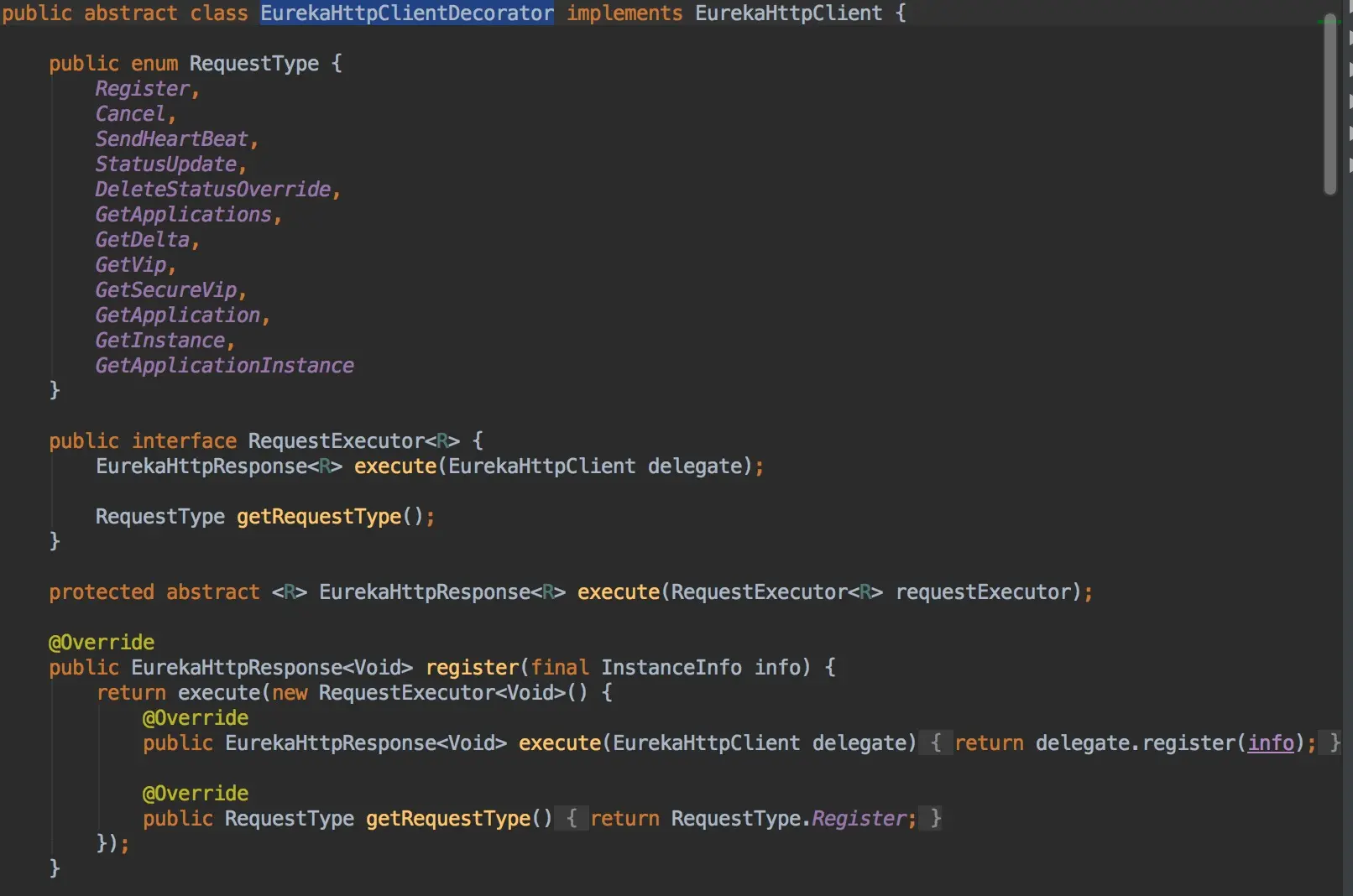Click the execute method name in the anonymous class
The height and width of the screenshot is (896, 1353).
tap(560, 743)
